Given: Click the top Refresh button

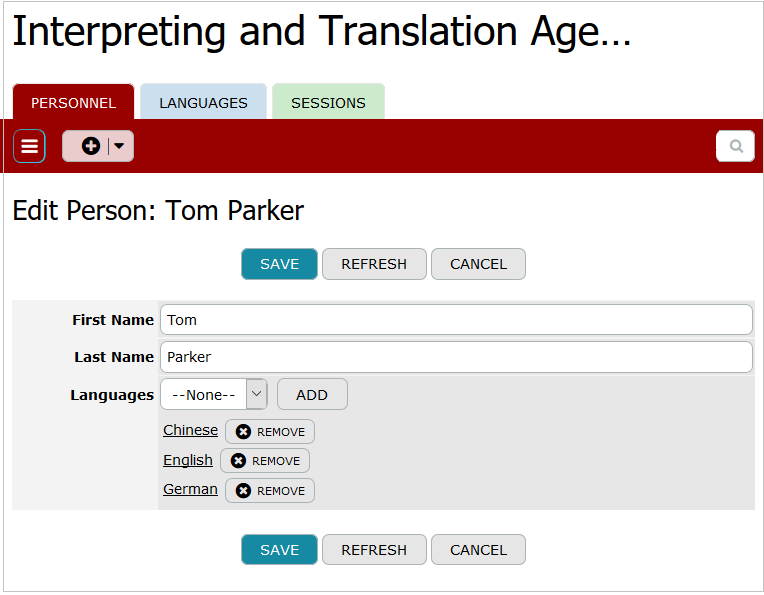Looking at the screenshot, I should [374, 264].
